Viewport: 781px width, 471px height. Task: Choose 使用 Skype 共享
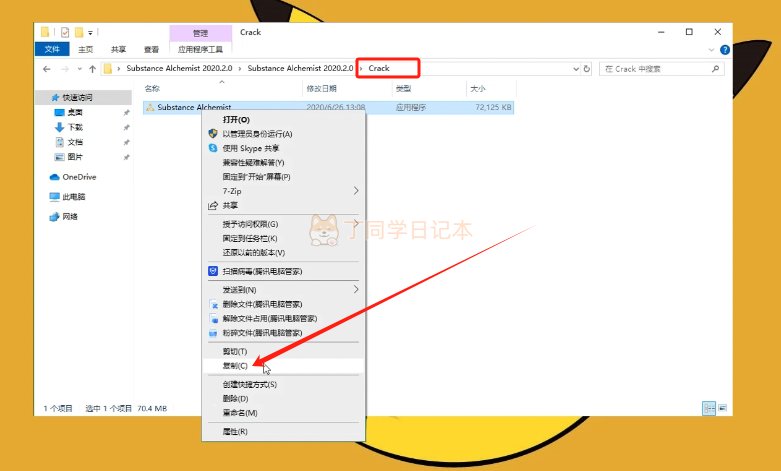pos(283,148)
